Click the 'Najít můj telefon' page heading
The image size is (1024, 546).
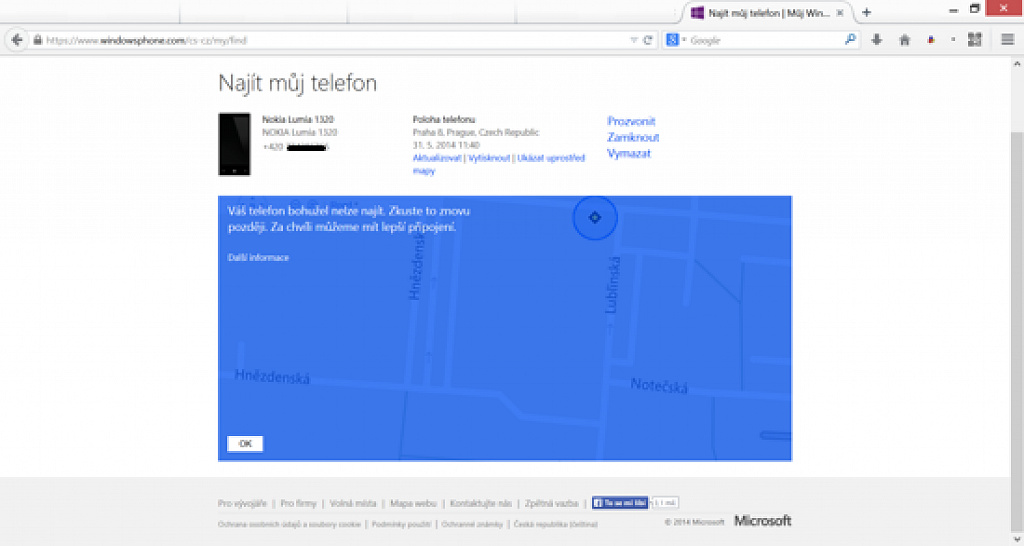[297, 84]
